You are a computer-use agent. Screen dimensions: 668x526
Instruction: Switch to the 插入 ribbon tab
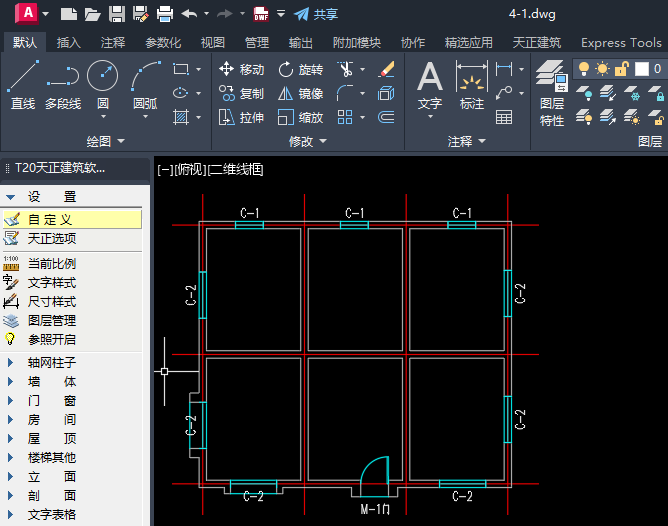coord(69,43)
